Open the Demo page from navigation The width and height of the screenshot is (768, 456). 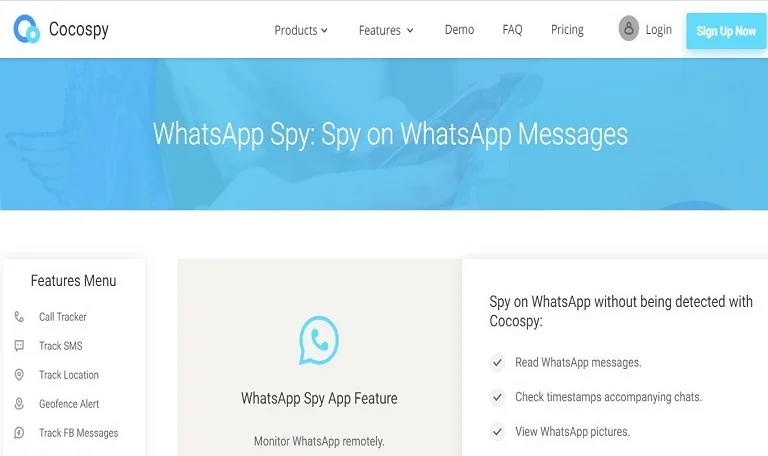coord(459,30)
